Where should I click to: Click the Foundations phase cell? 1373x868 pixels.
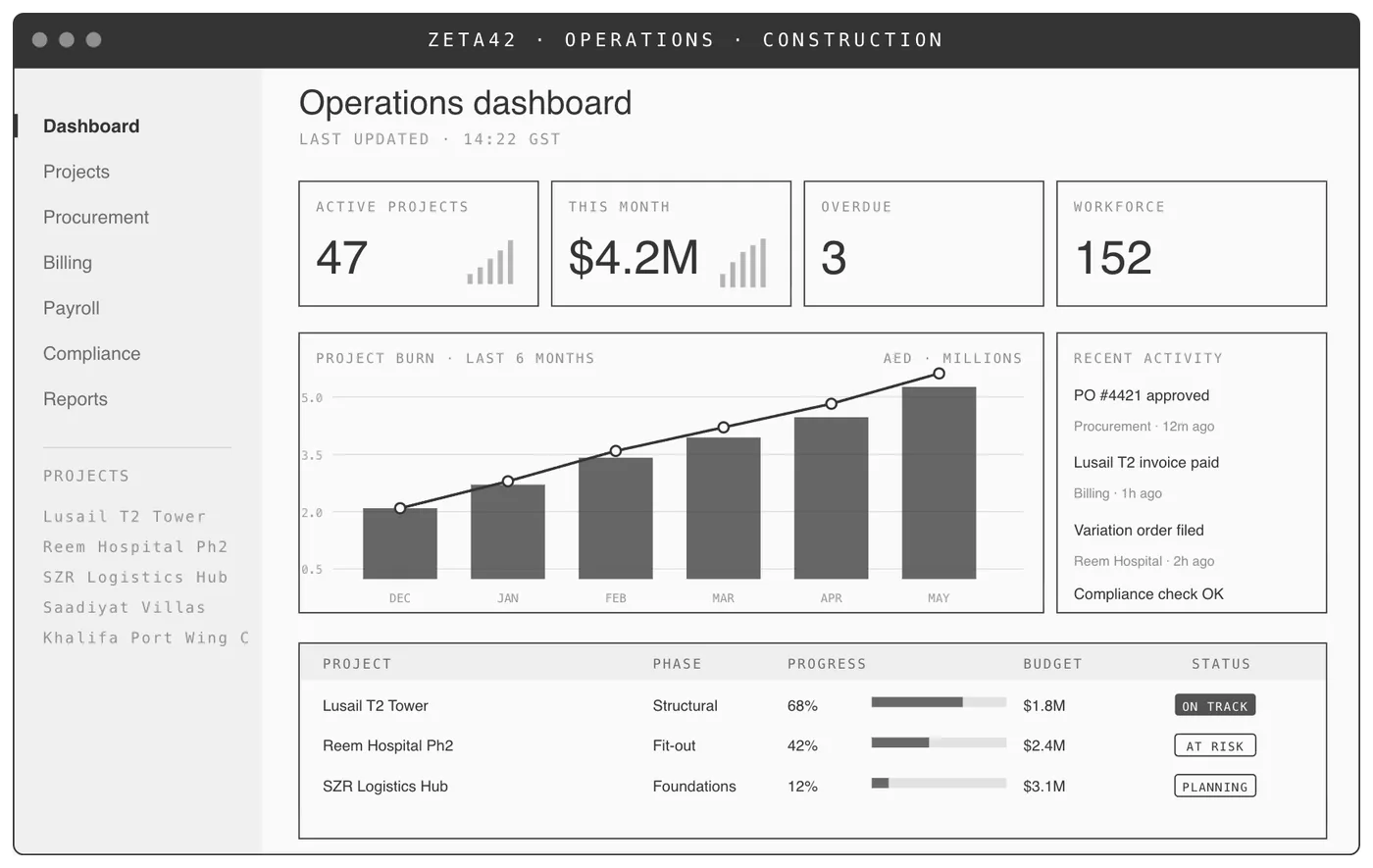pos(694,787)
